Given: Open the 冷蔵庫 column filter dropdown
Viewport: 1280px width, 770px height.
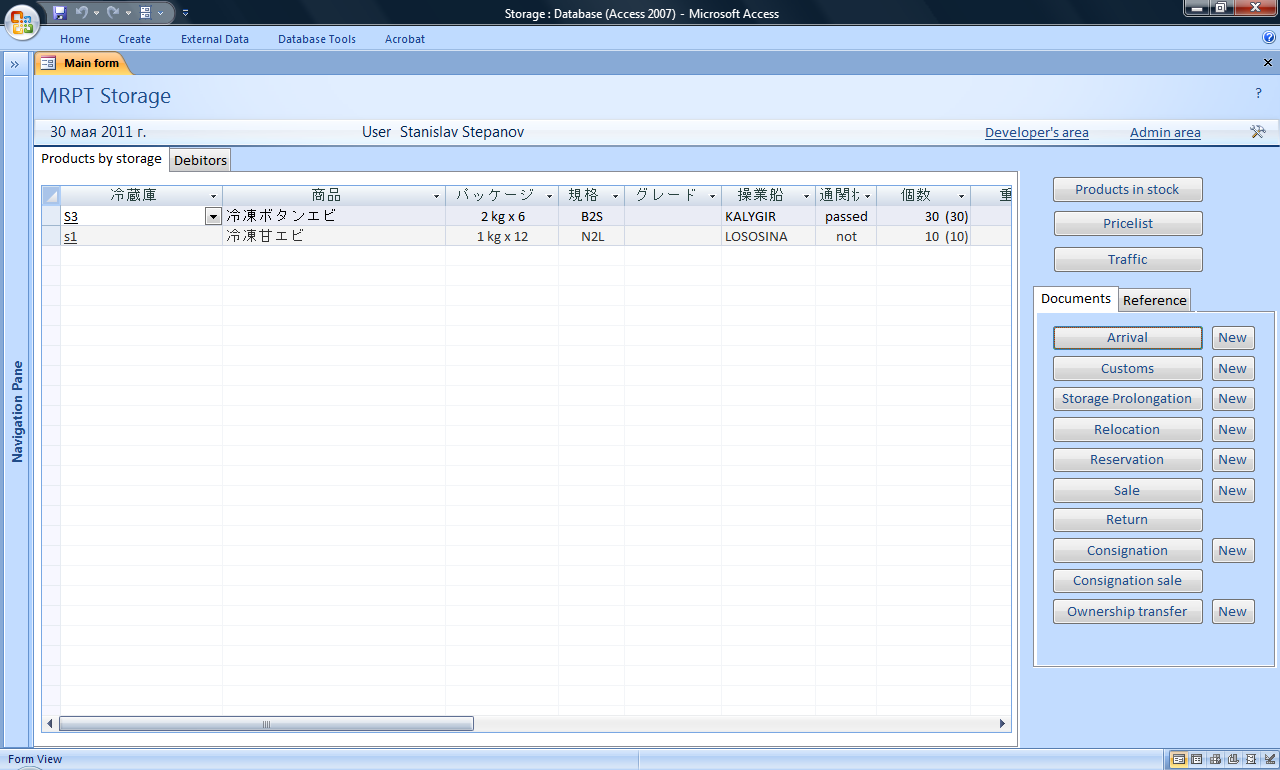Looking at the screenshot, I should tap(213, 196).
